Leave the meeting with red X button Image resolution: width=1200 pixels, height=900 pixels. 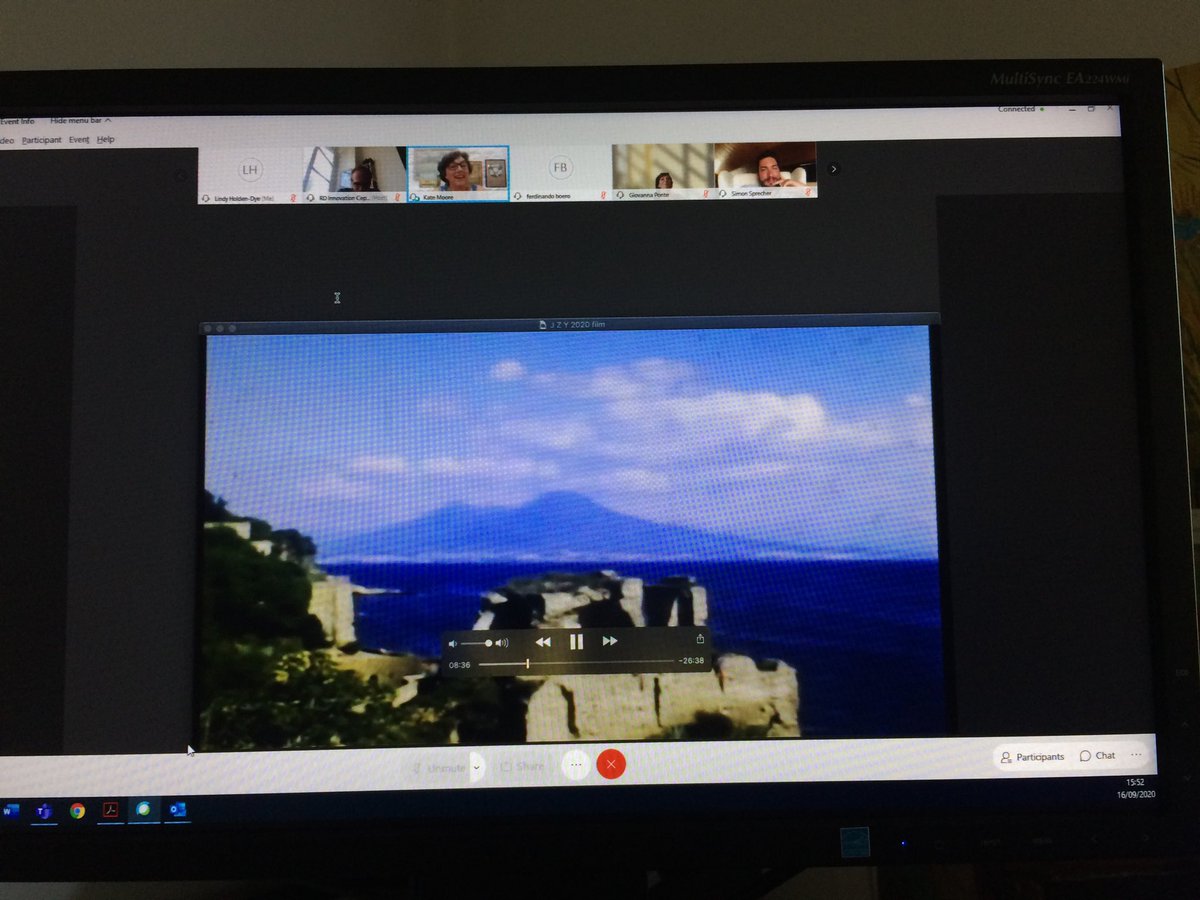611,765
